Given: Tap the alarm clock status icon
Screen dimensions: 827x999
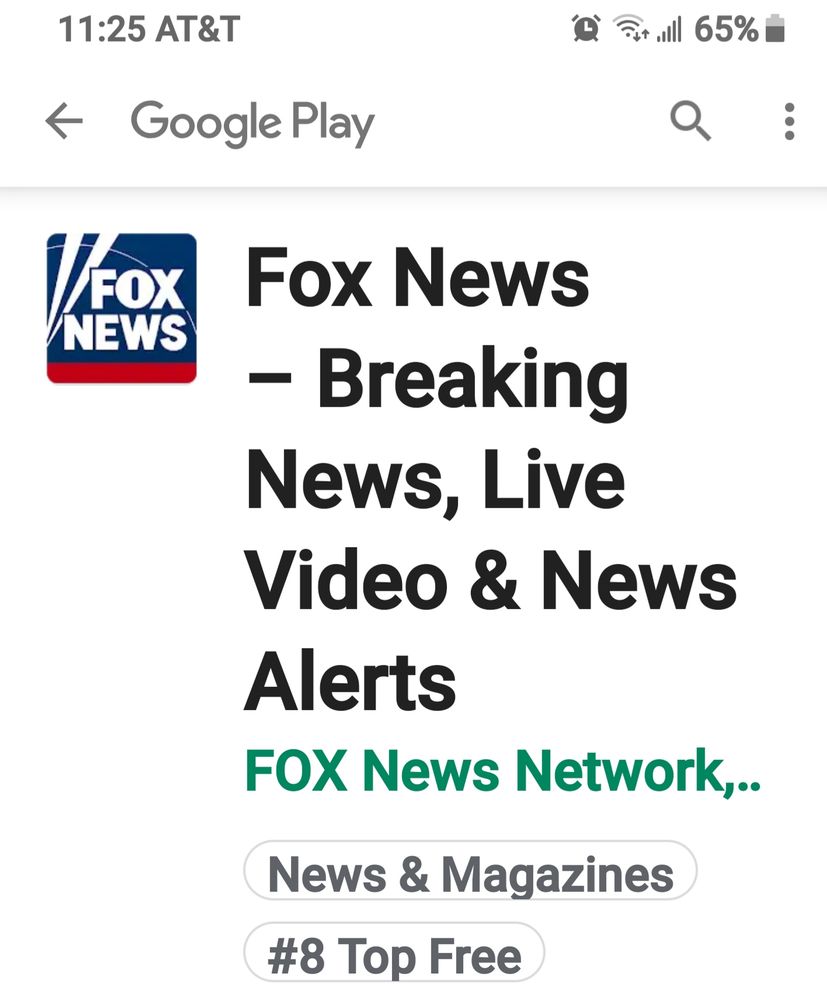Looking at the screenshot, I should coord(586,29).
